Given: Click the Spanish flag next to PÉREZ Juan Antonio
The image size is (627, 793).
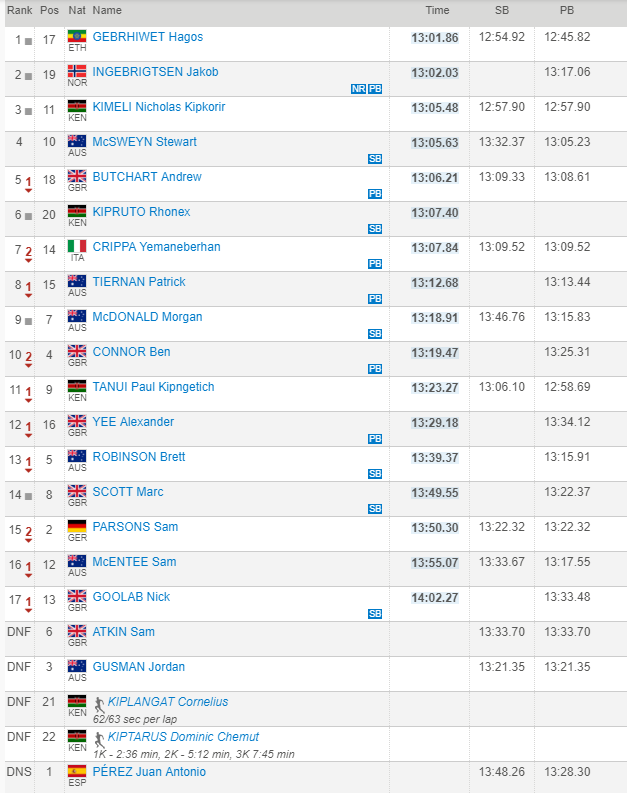Looking at the screenshot, I should click(77, 771).
